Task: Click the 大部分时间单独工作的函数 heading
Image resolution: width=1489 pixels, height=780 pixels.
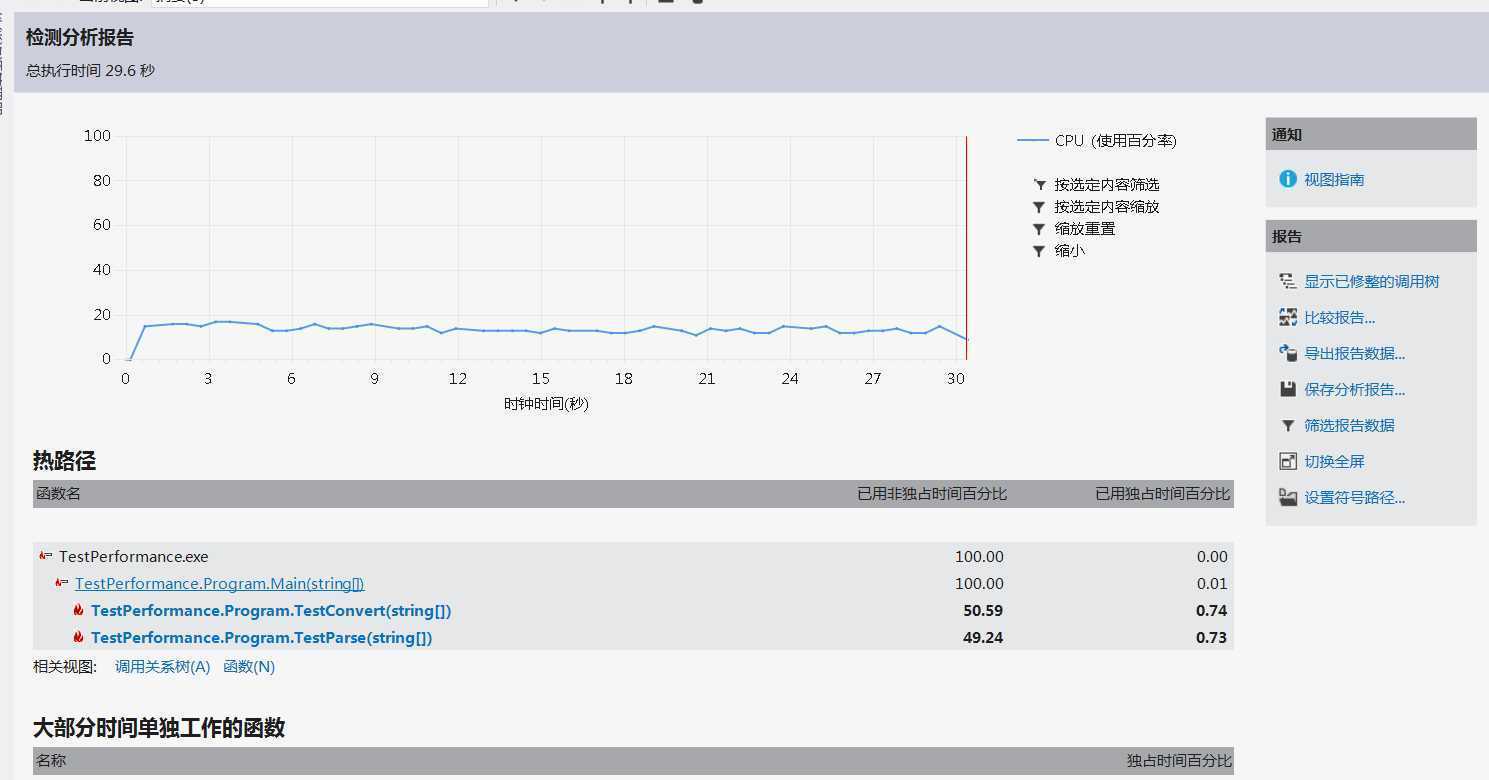Action: click(159, 728)
